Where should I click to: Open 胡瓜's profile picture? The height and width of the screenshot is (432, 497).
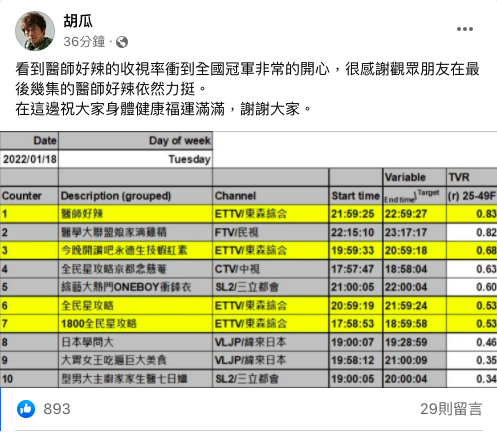tap(35, 31)
